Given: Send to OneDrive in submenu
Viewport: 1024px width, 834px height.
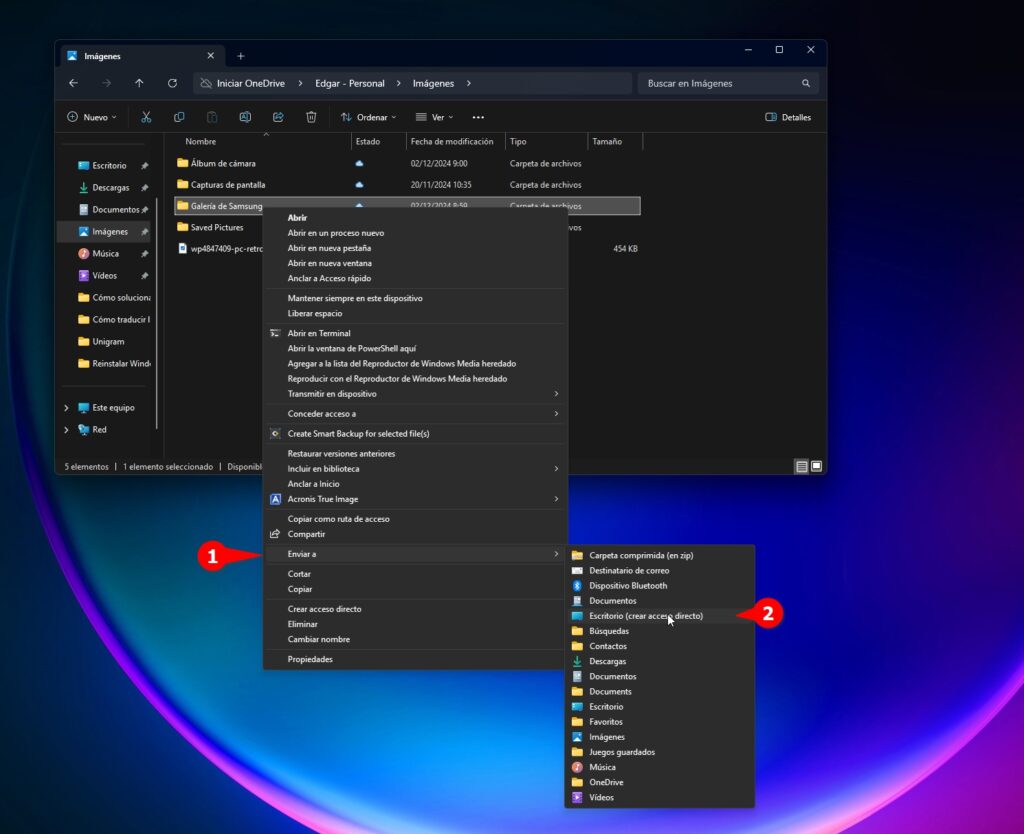Looking at the screenshot, I should coord(660,782).
